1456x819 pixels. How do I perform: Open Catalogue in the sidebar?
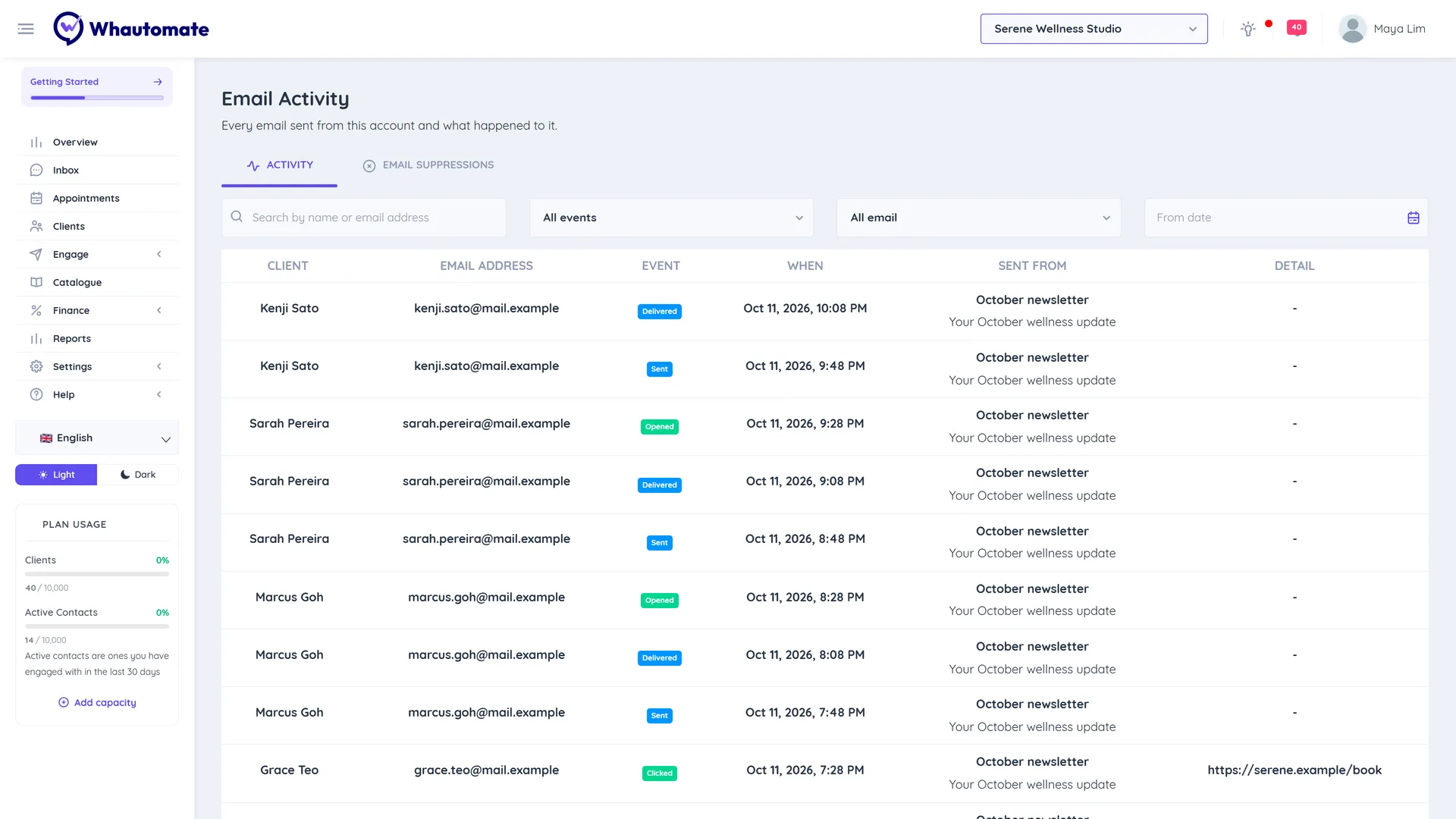(97, 283)
